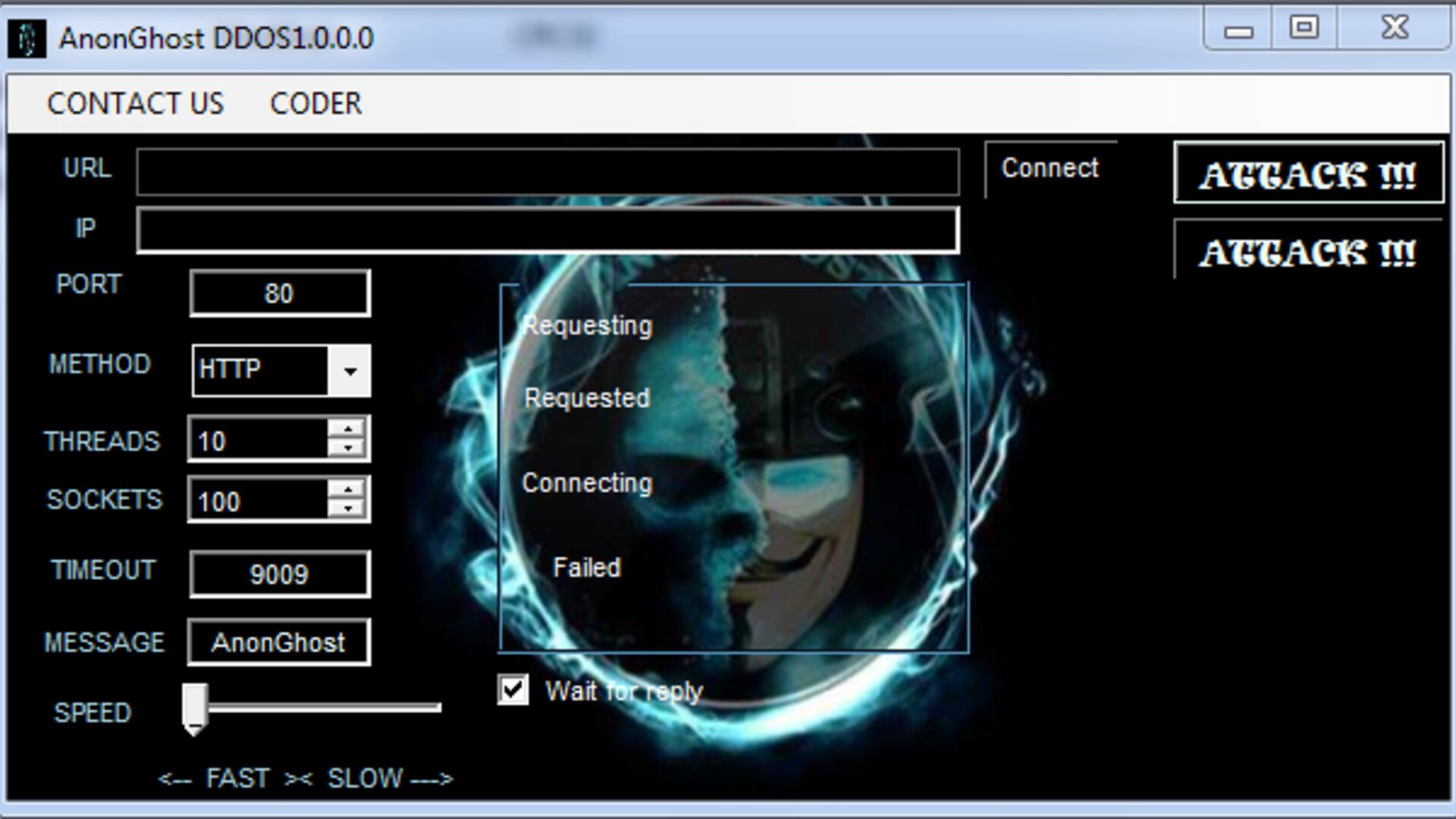Screen dimensions: 1456x819
Task: Minimize the AnonGhost DDOS window
Action: click(x=1238, y=30)
